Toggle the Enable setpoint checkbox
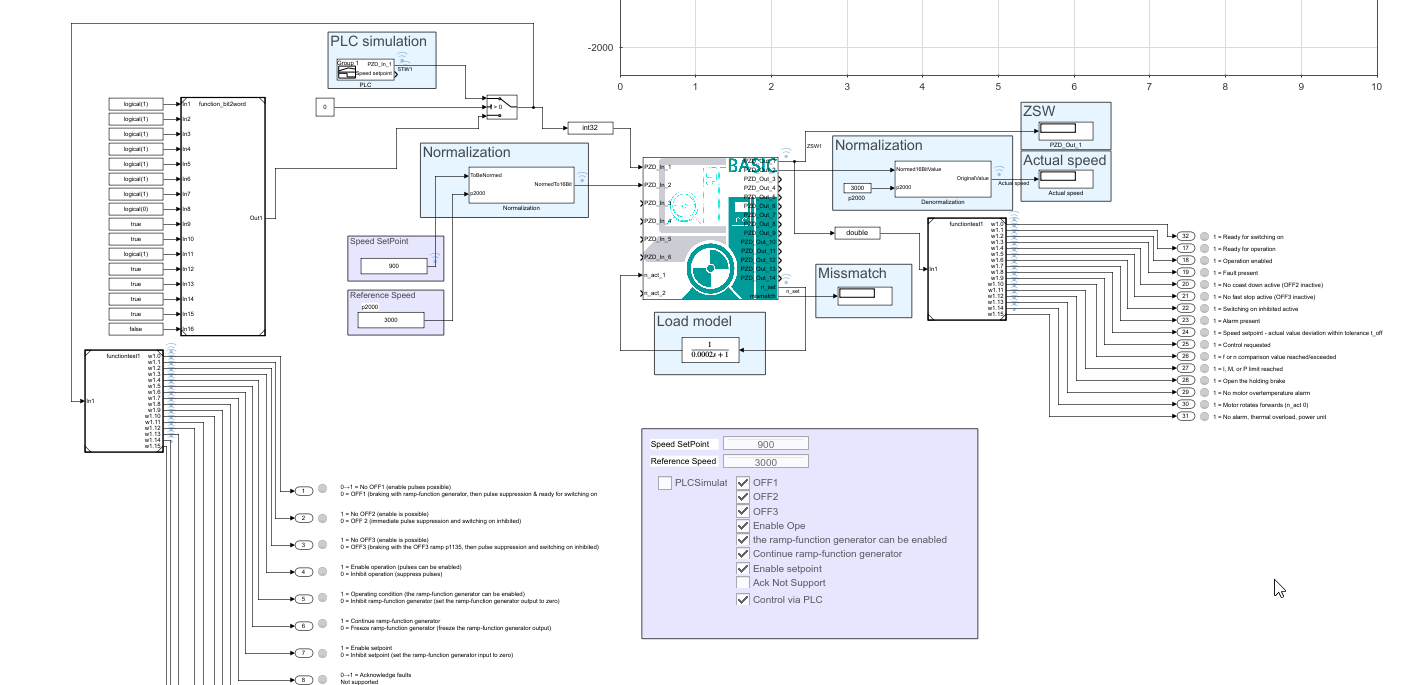 coord(743,568)
